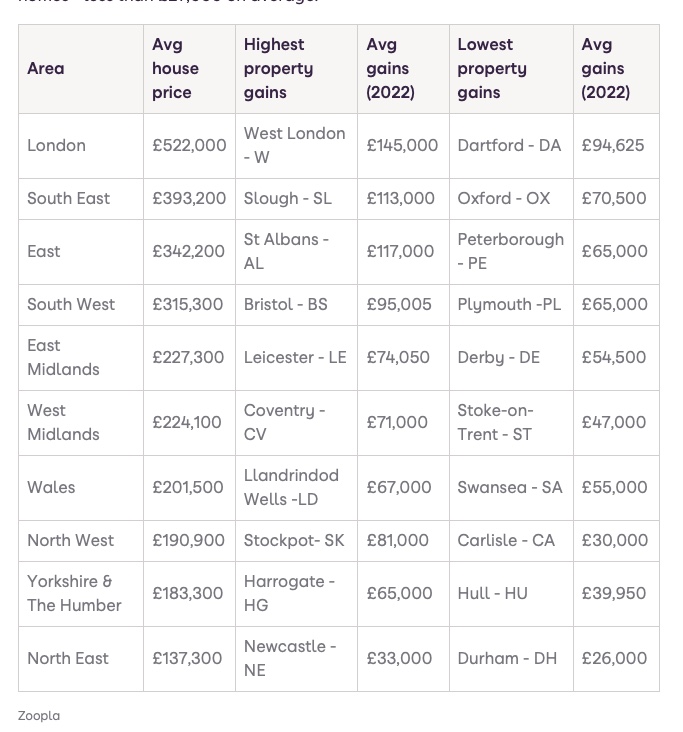This screenshot has width=683, height=732.
Task: Select the Peterborough - PE cell
Action: 510,252
